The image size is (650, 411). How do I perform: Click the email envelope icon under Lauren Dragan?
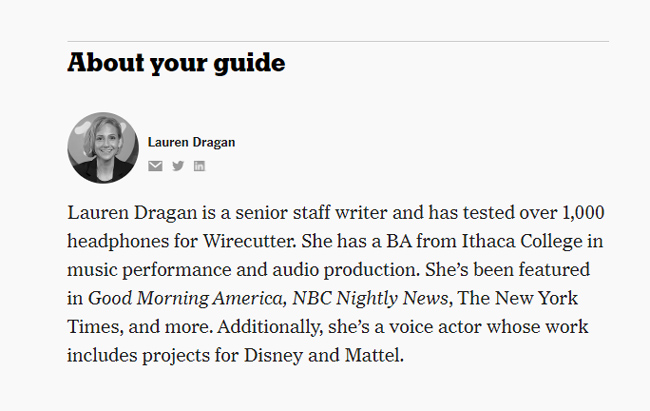pos(155,166)
